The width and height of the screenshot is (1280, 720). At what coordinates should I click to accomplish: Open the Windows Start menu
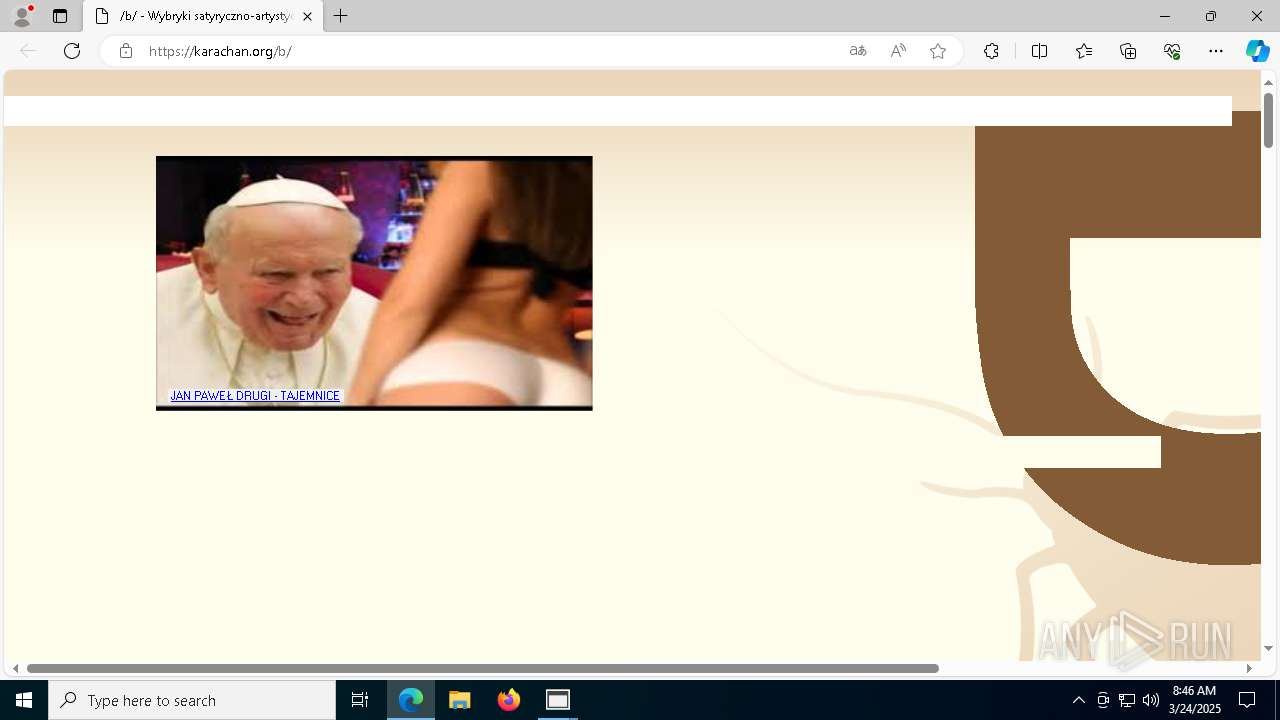[x=24, y=700]
